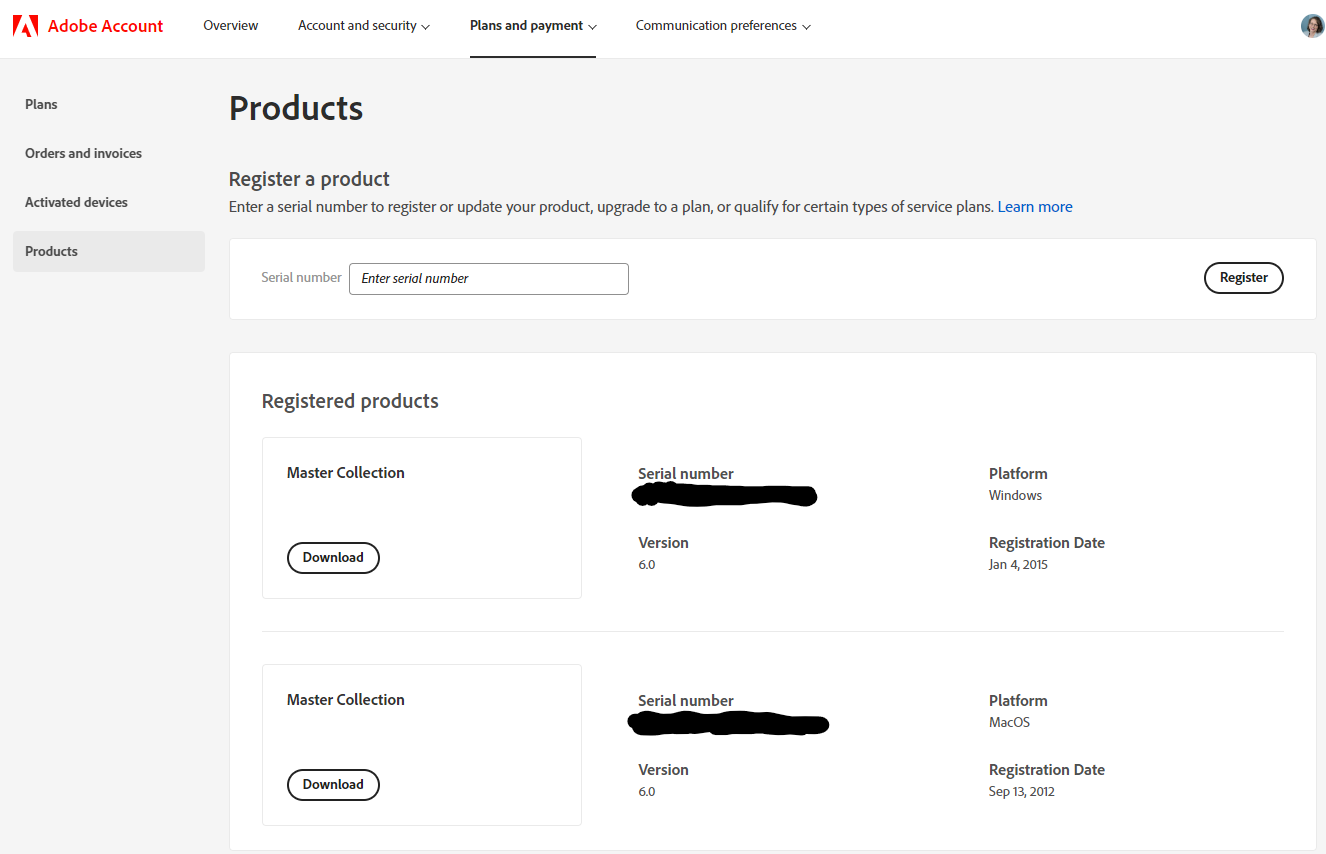Image resolution: width=1326 pixels, height=854 pixels.
Task: Open Activated devices page
Action: 109,202
